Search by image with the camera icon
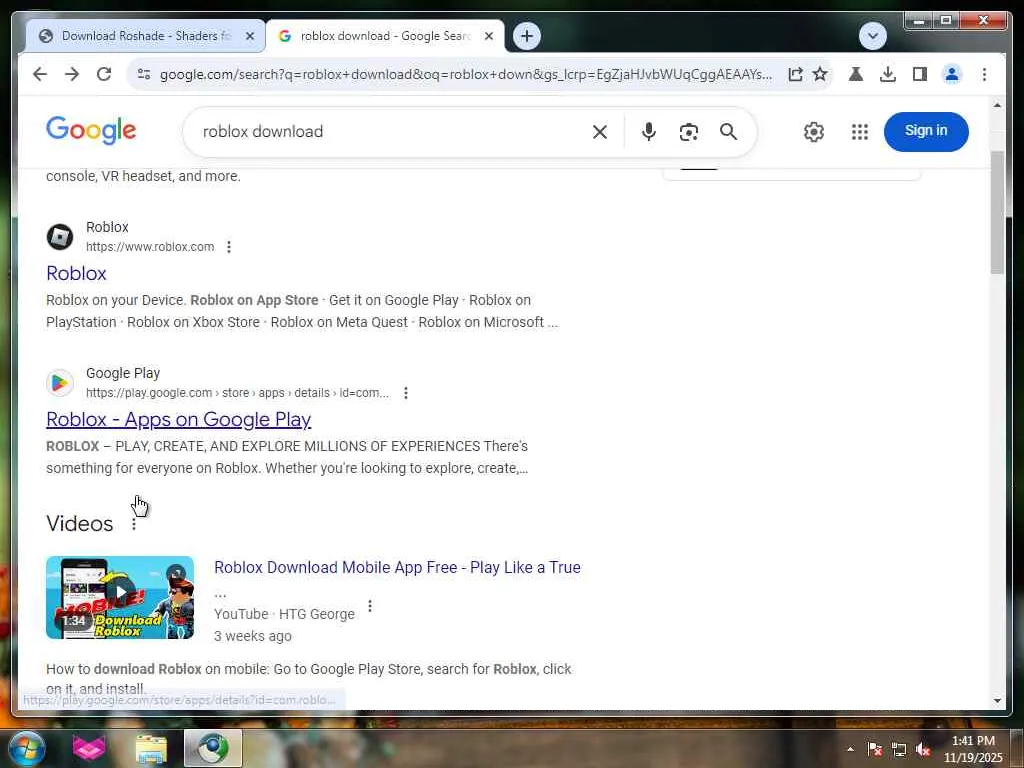The height and width of the screenshot is (768, 1024). tap(688, 132)
